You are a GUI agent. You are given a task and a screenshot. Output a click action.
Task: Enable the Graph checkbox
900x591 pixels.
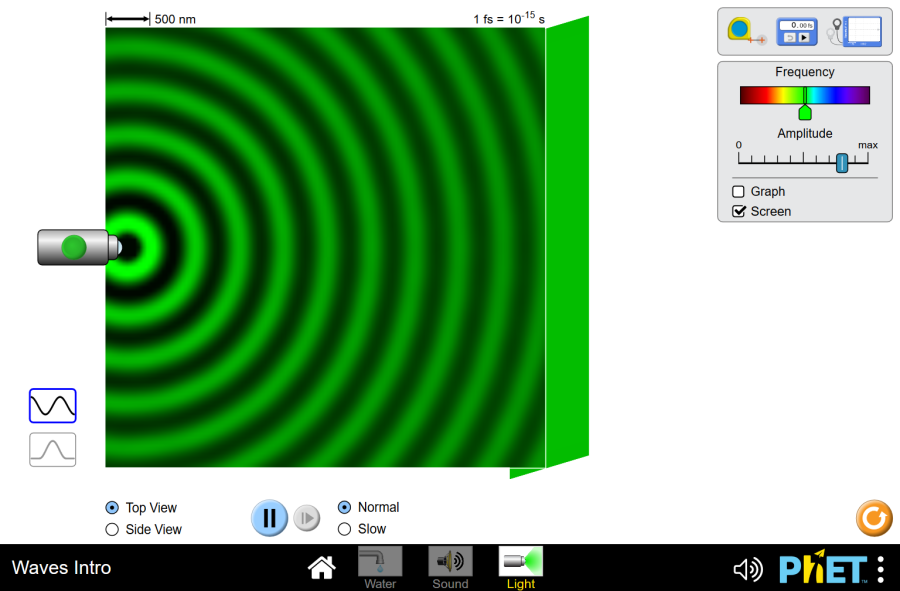point(740,192)
